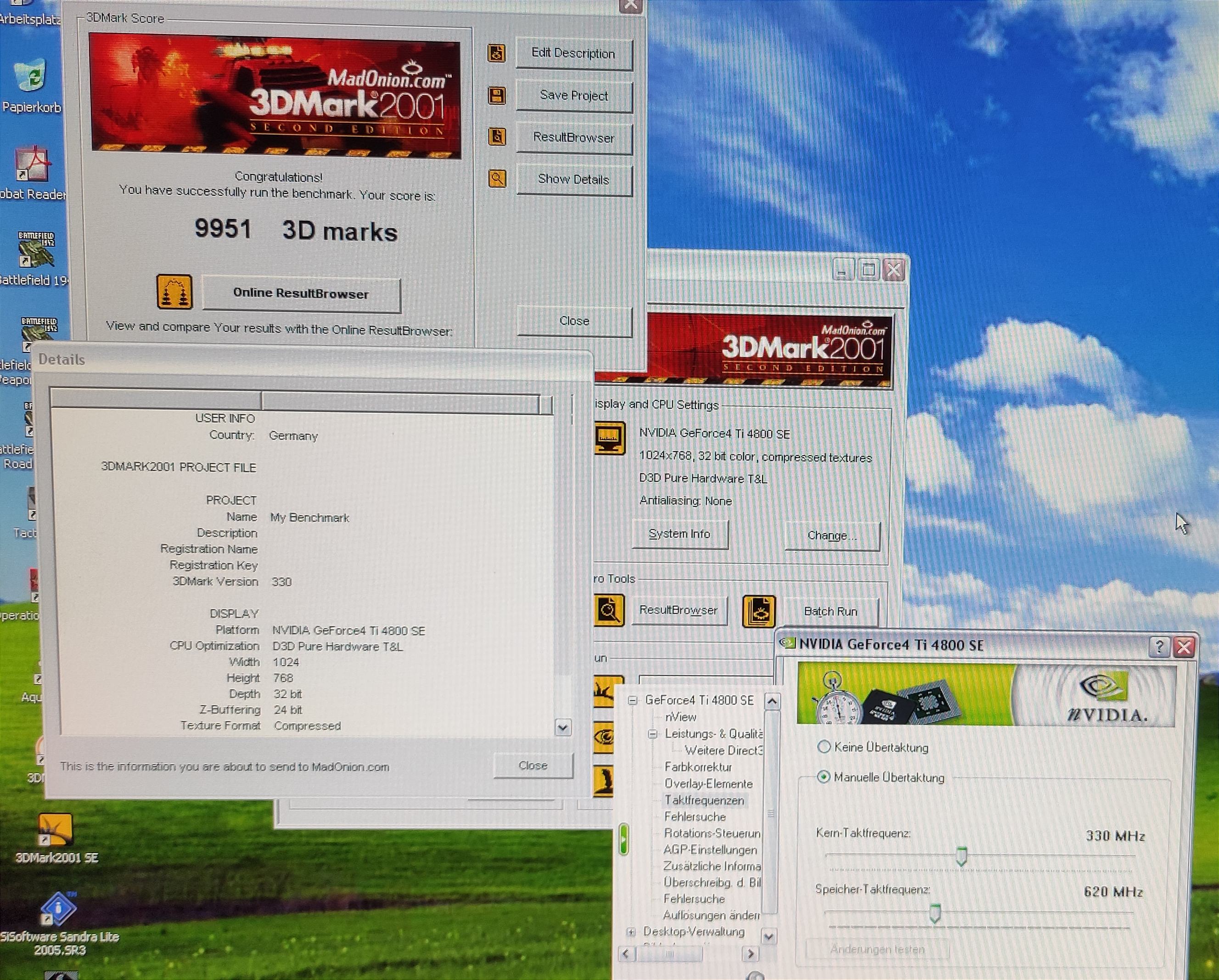The width and height of the screenshot is (1219, 980).
Task: Select Rotations-Steuerung tree item
Action: pos(712,833)
